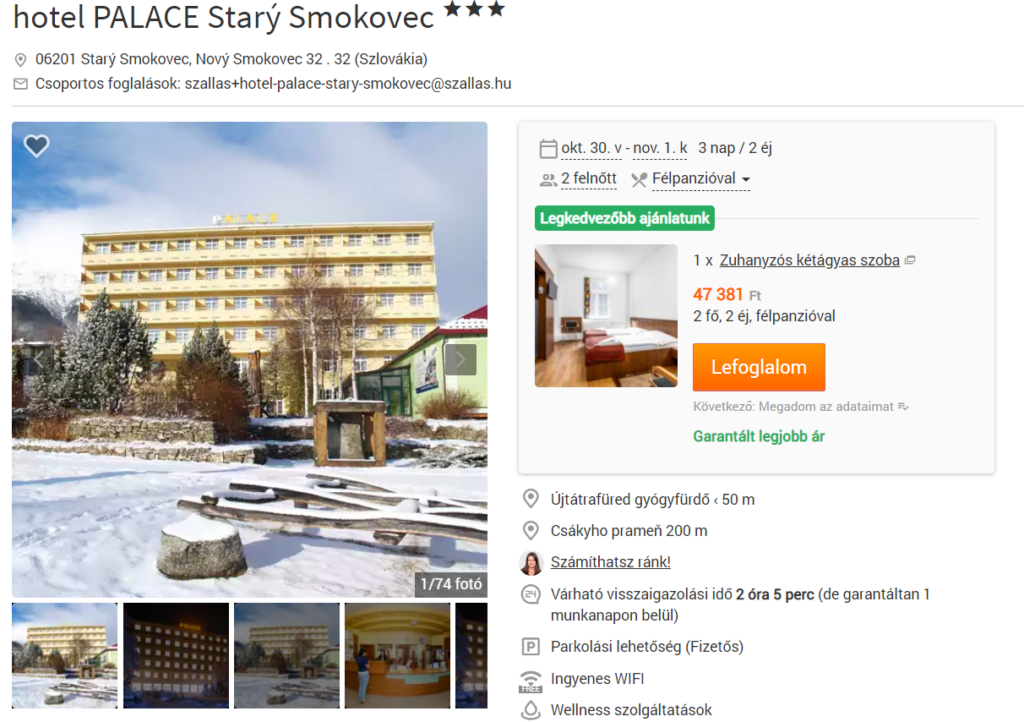Click the calendar icon beside dates

pos(548,149)
